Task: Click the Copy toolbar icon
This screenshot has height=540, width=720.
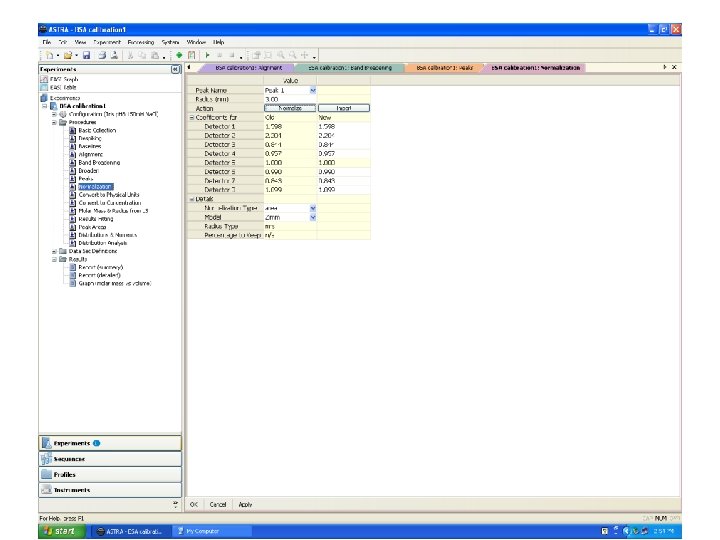Action: tap(142, 56)
